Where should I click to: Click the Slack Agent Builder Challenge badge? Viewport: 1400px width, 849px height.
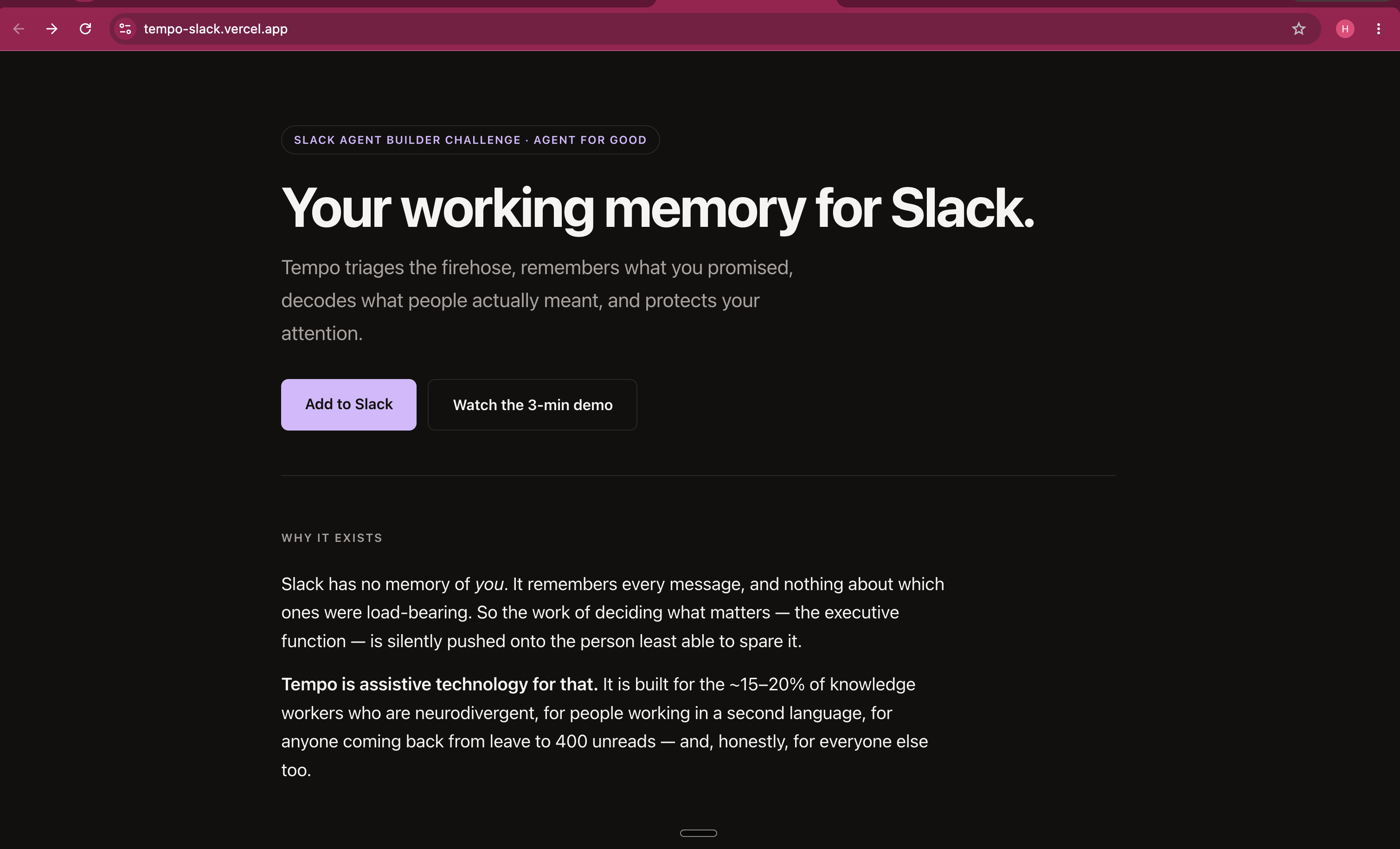point(470,140)
